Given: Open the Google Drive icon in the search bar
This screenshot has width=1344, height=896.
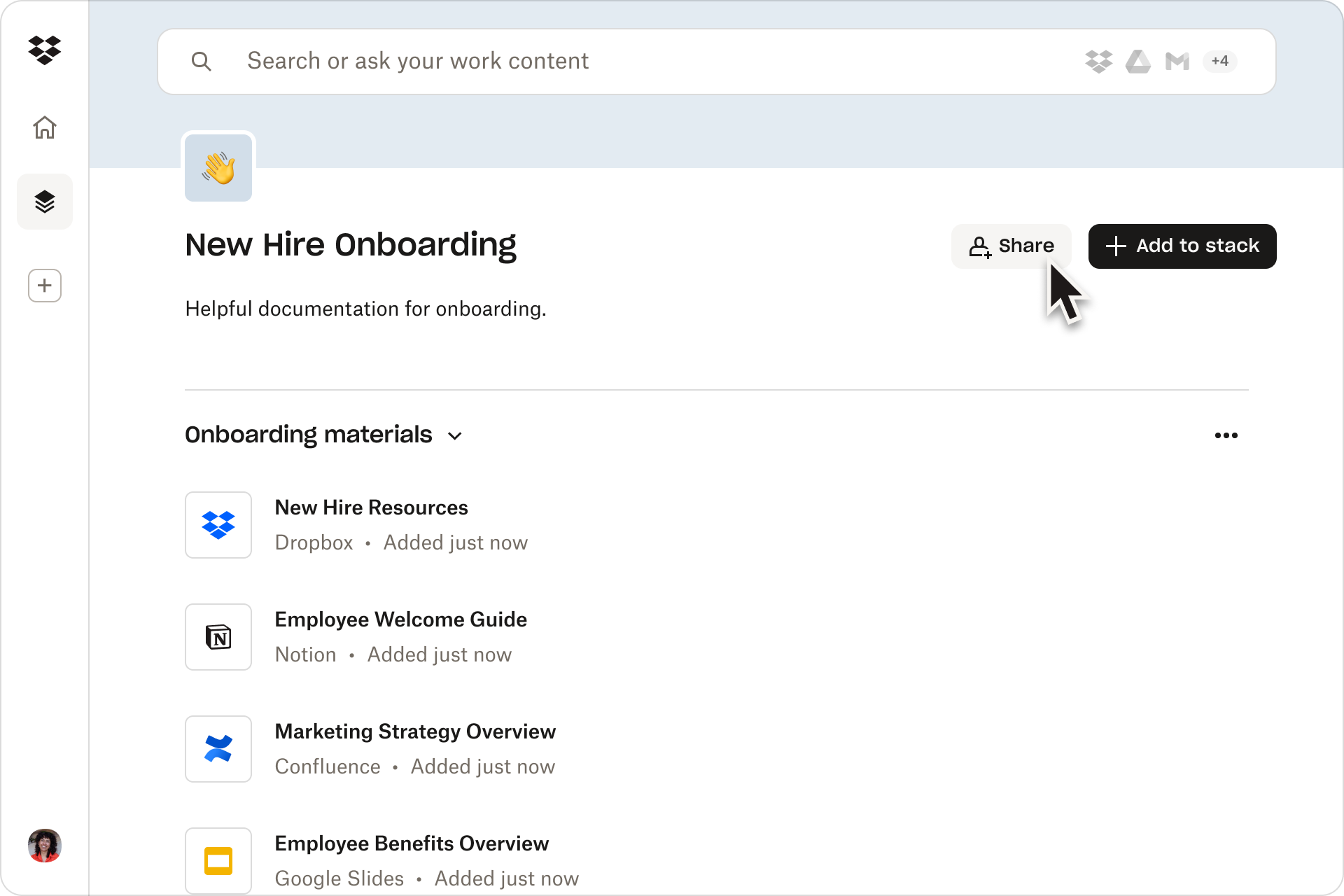Looking at the screenshot, I should pyautogui.click(x=1138, y=62).
